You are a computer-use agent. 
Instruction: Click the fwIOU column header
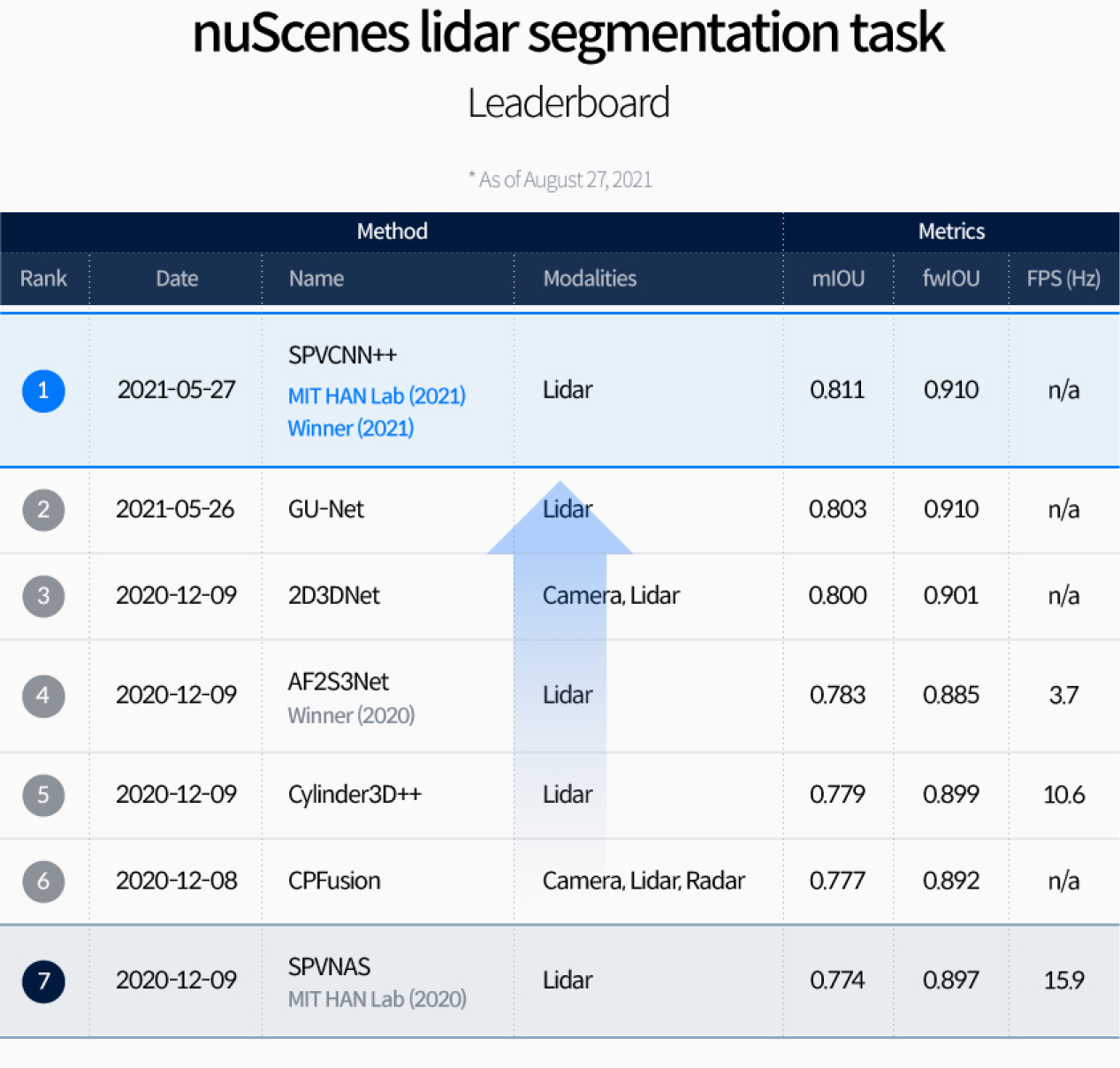(951, 278)
